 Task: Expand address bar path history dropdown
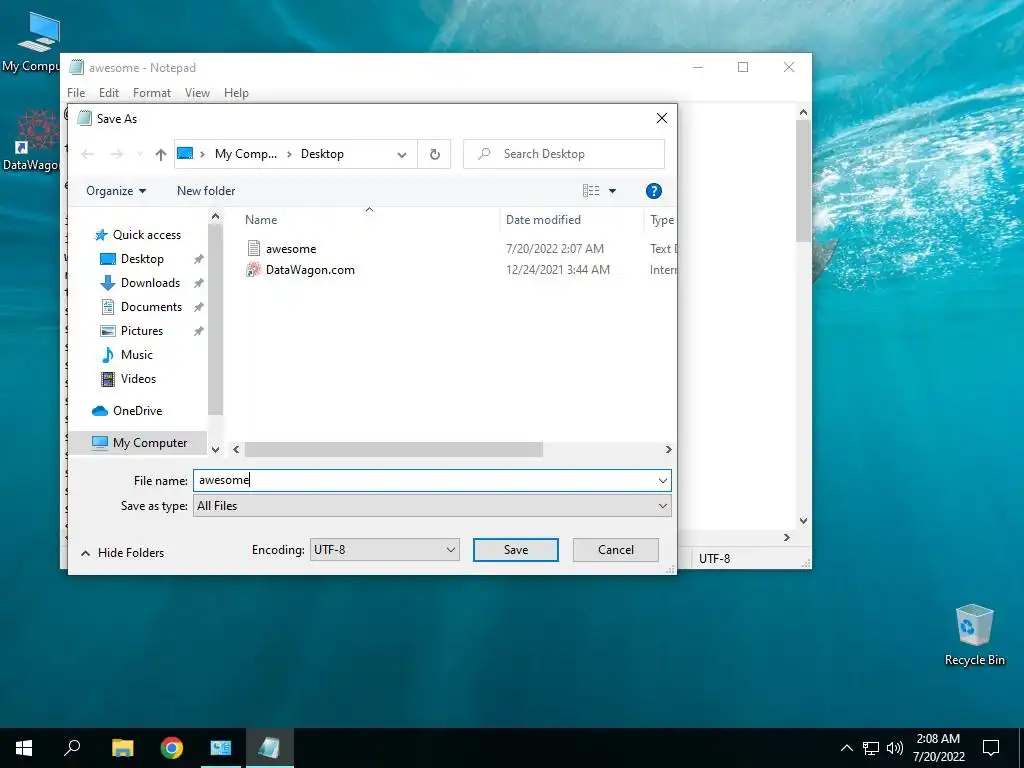402,155
